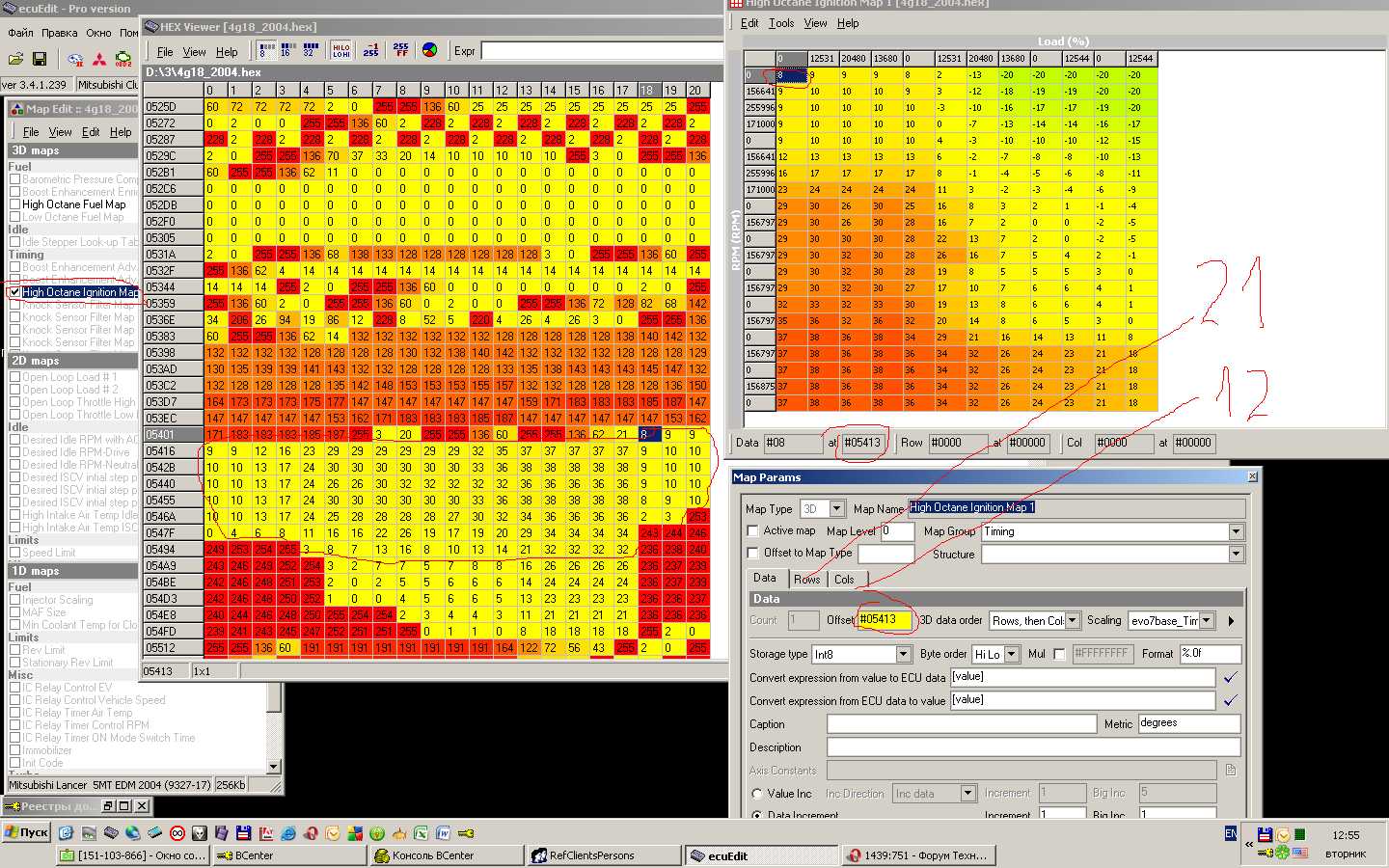The width and height of the screenshot is (1389, 868).
Task: Click the ecuEdit taskbar button
Action: 762,855
